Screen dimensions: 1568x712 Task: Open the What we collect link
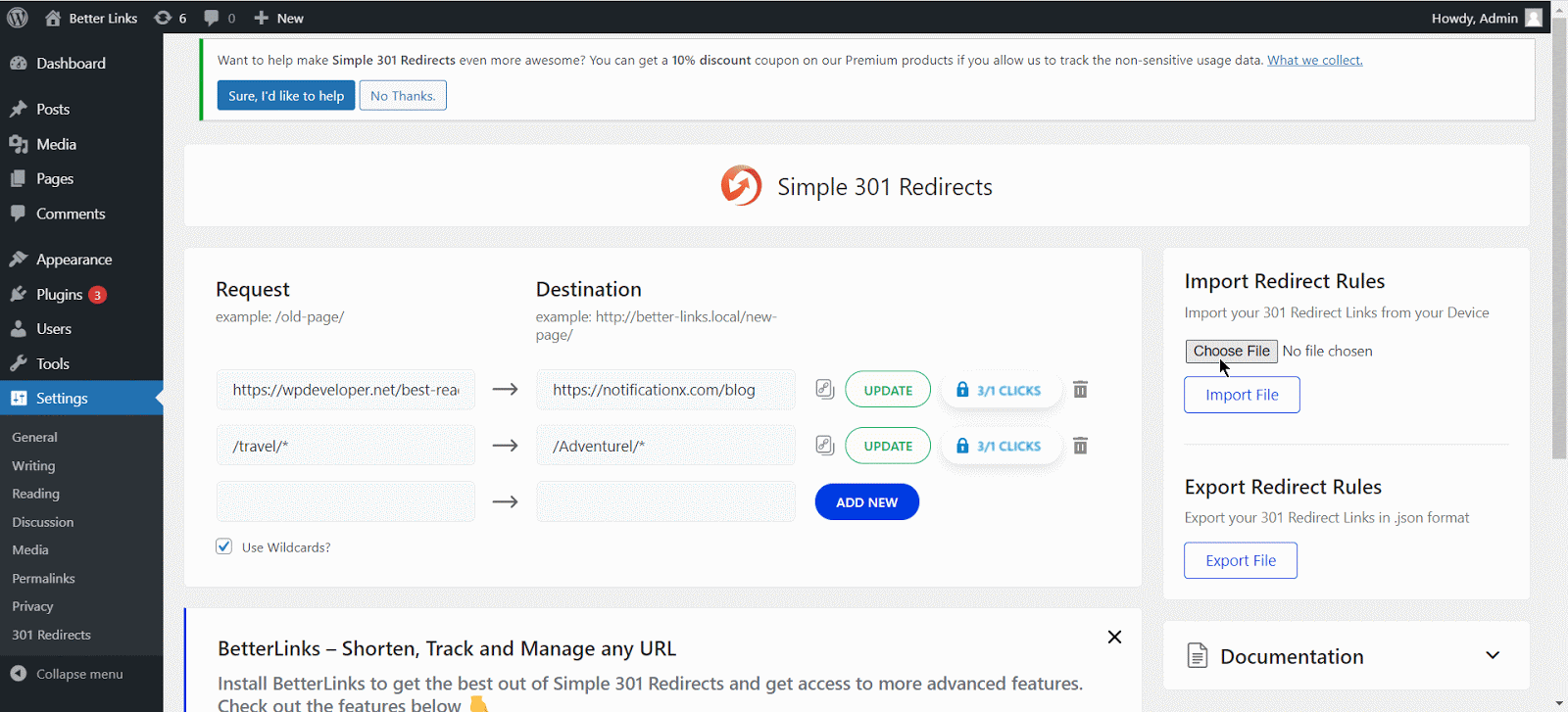coord(1314,60)
